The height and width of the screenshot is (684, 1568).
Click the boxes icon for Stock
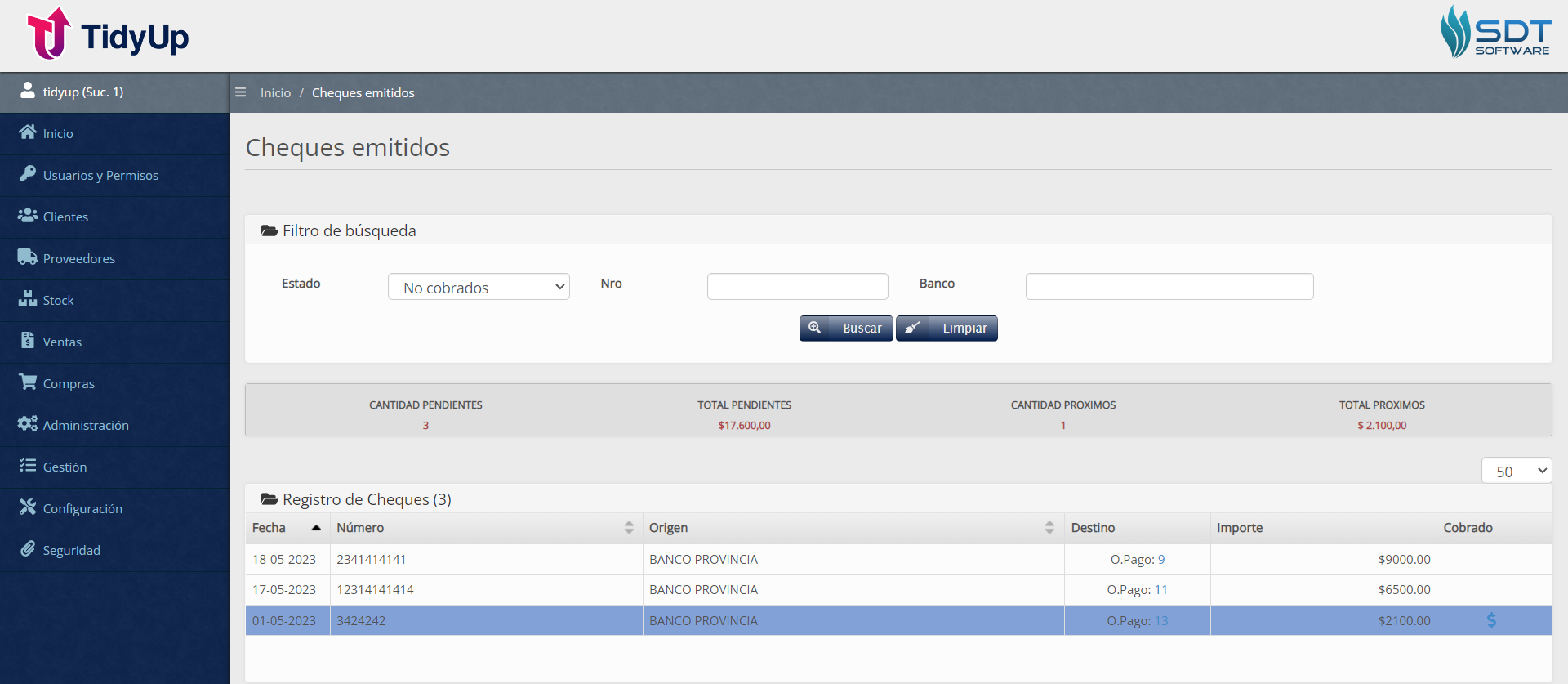point(28,298)
